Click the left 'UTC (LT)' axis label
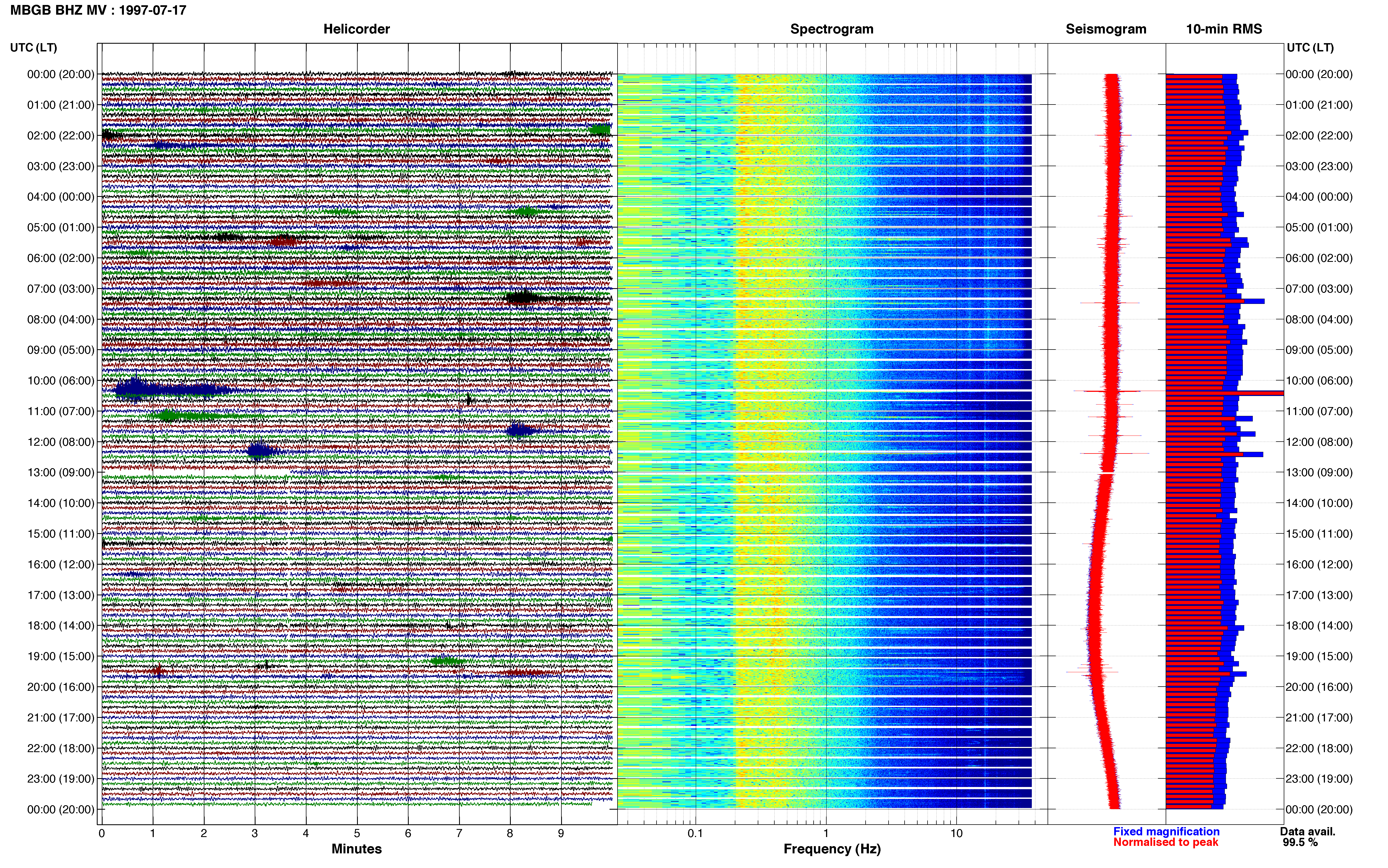Image resolution: width=1388 pixels, height=868 pixels. (33, 48)
